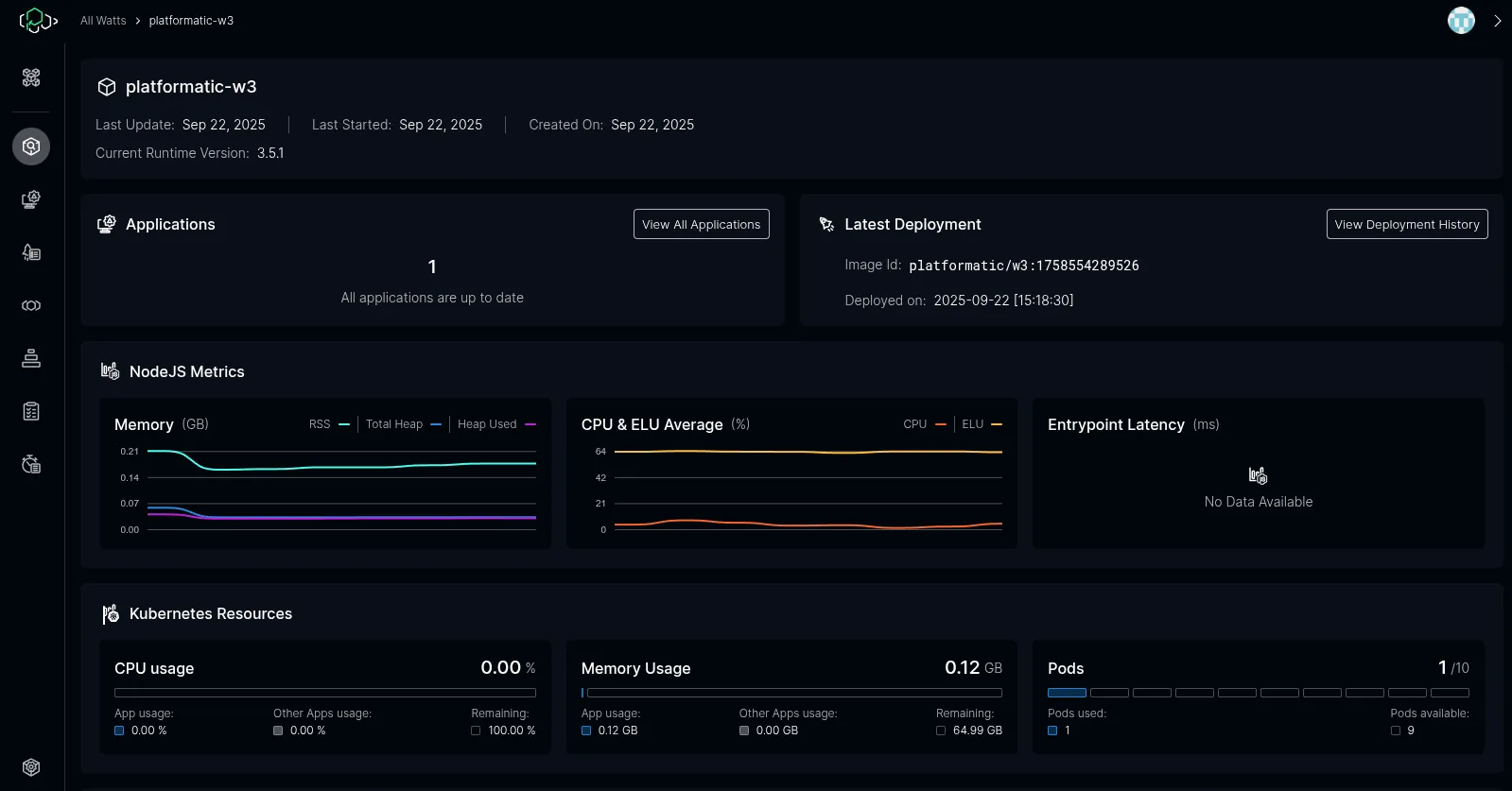Image resolution: width=1512 pixels, height=791 pixels.
Task: Toggle RSS series in Memory chart legend
Action: click(x=328, y=424)
